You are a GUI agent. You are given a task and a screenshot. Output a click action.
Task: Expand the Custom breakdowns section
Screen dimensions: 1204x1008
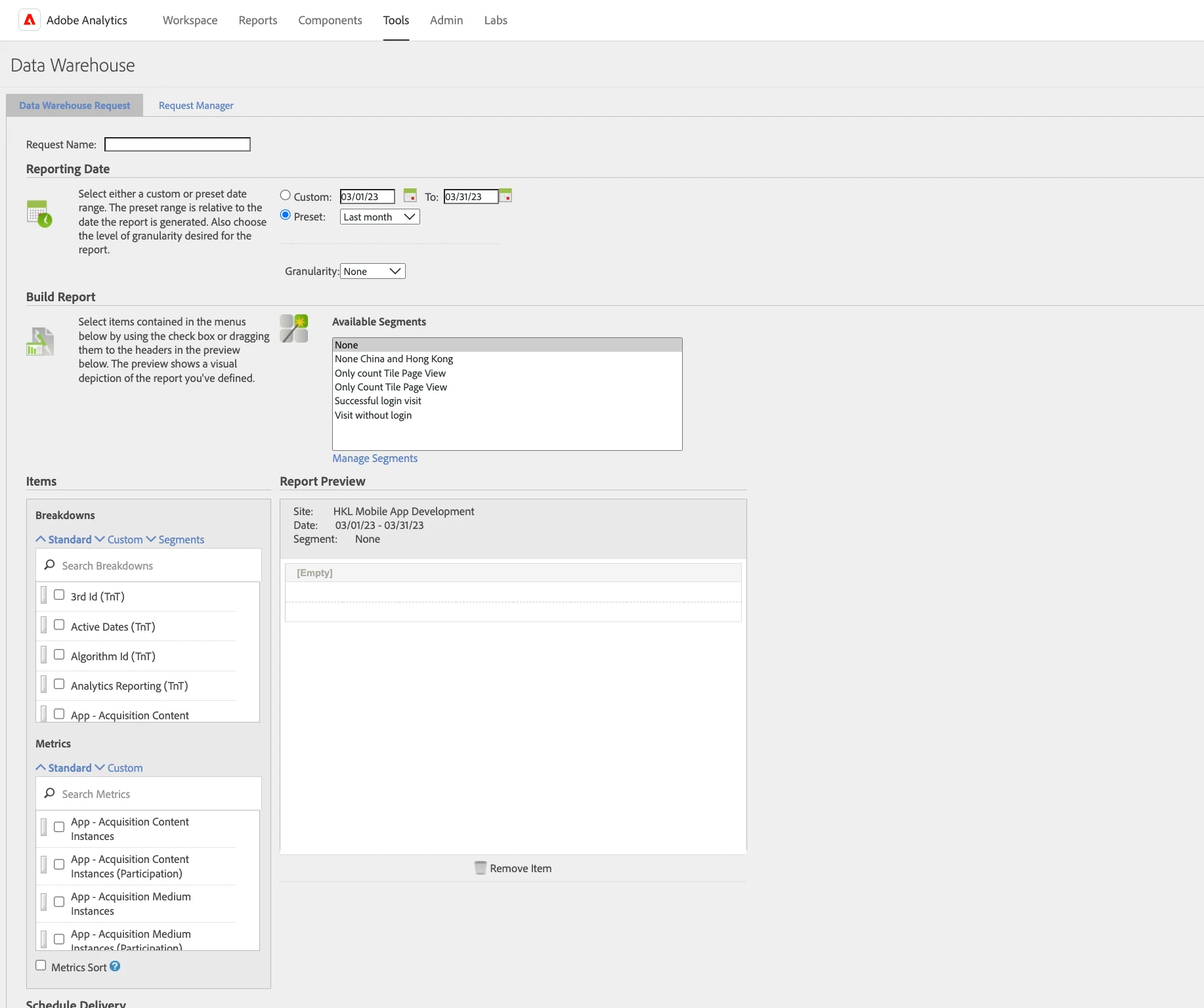click(119, 539)
